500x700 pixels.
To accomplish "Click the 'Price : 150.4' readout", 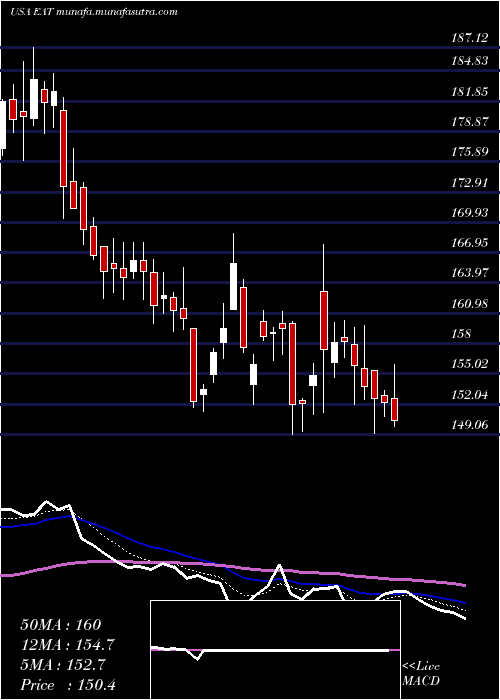I will click(68, 685).
